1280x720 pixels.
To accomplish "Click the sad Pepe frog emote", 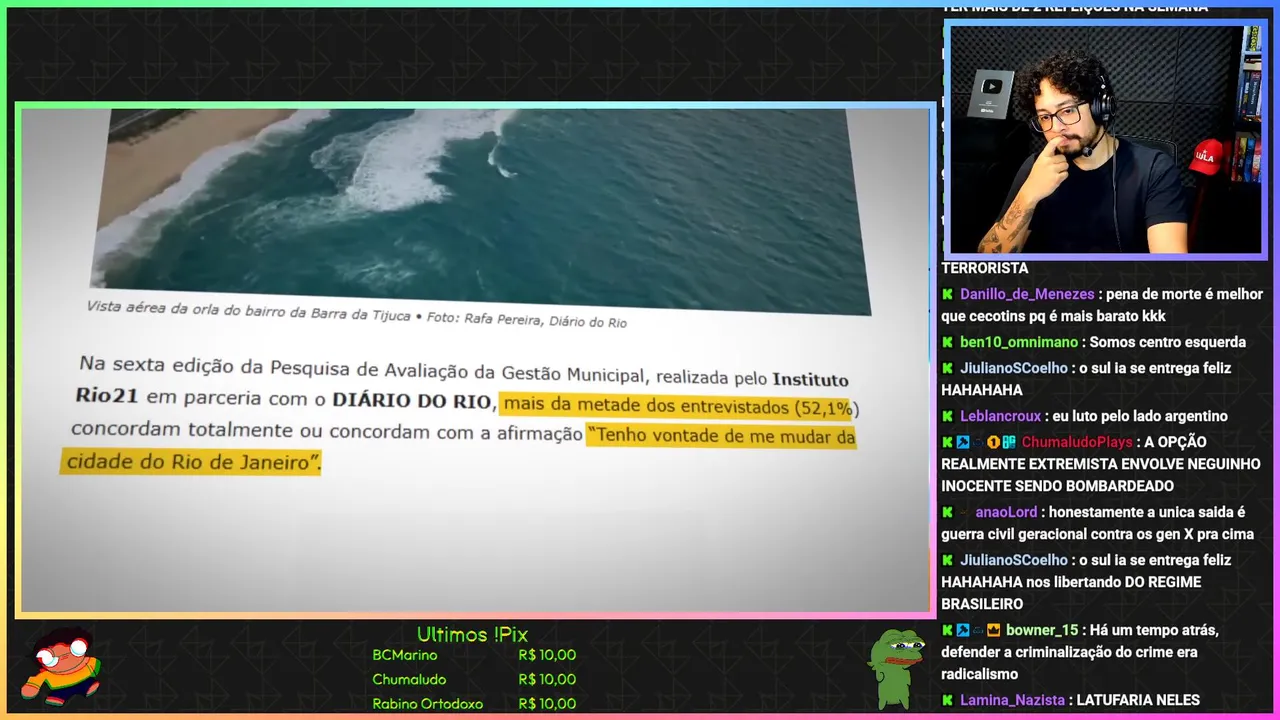I will tap(895, 669).
